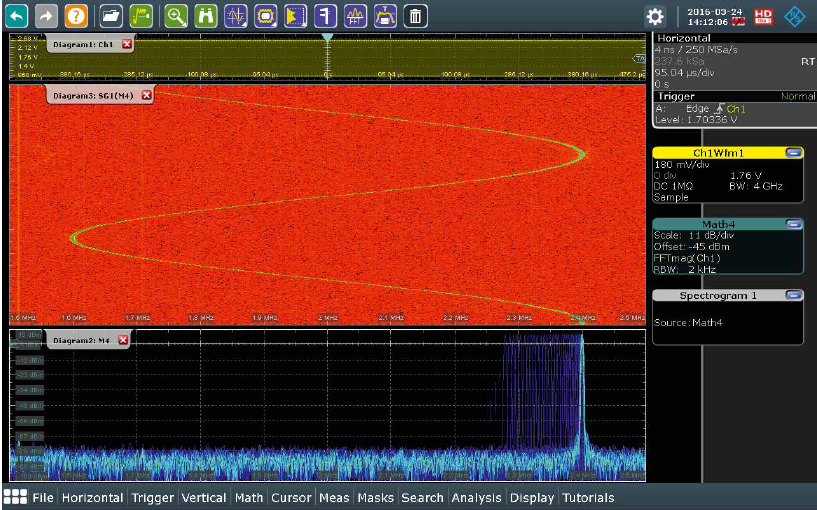
Task: Open the help question mark icon
Action: pyautogui.click(x=76, y=16)
